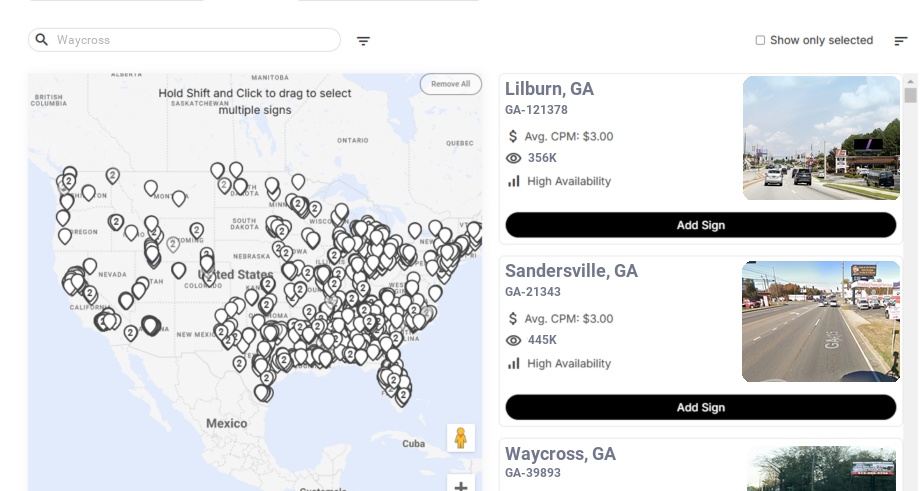Click the Sandersville impressions eye icon
This screenshot has height=491, width=920.
pyautogui.click(x=514, y=340)
